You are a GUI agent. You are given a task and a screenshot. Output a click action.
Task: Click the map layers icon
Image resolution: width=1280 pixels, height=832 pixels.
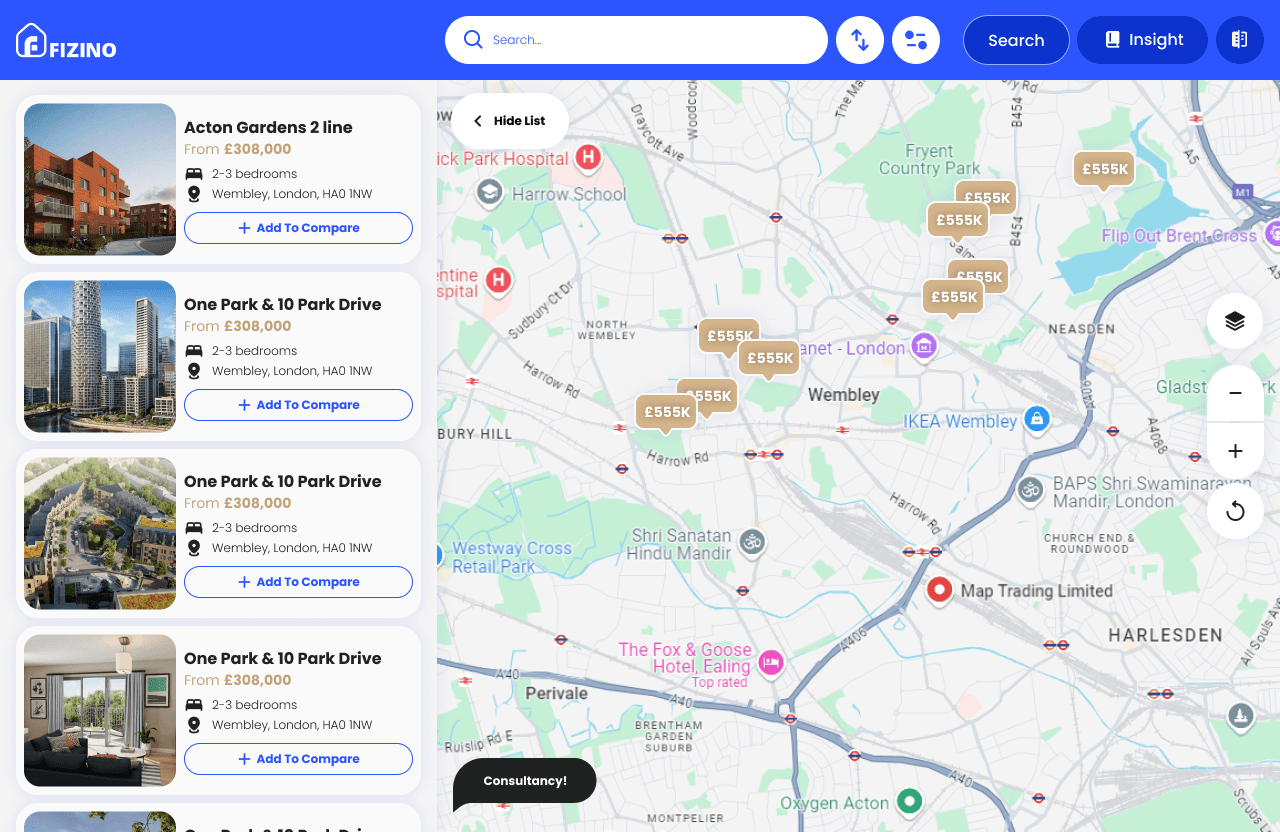click(1235, 321)
